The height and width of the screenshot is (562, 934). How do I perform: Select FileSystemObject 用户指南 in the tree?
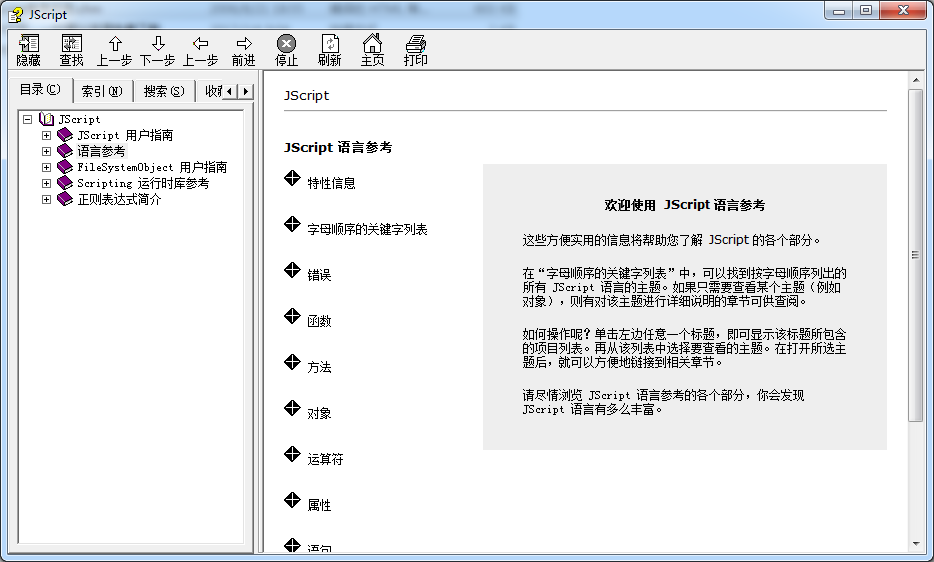pos(152,167)
